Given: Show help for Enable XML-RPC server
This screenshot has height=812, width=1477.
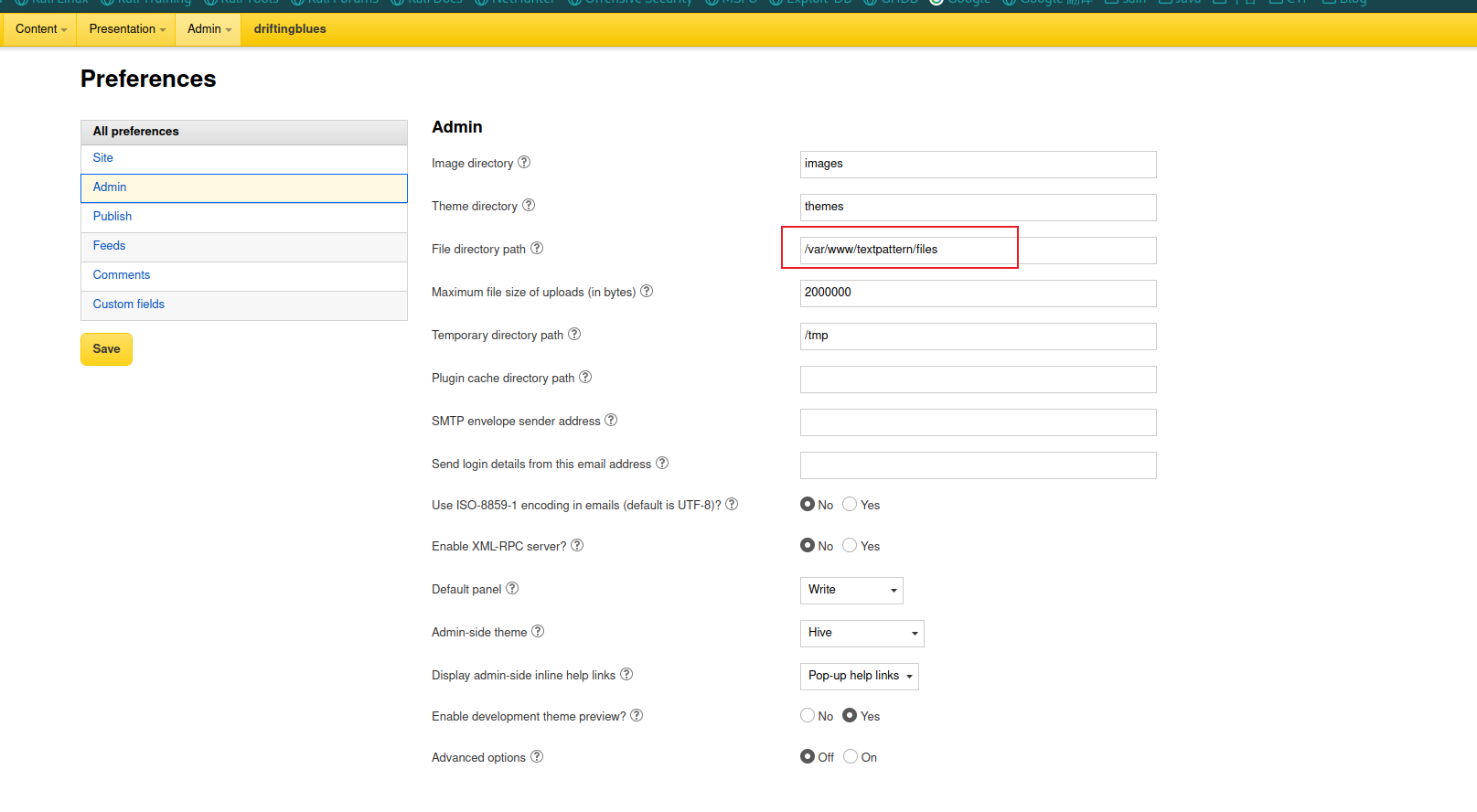Looking at the screenshot, I should [x=577, y=545].
